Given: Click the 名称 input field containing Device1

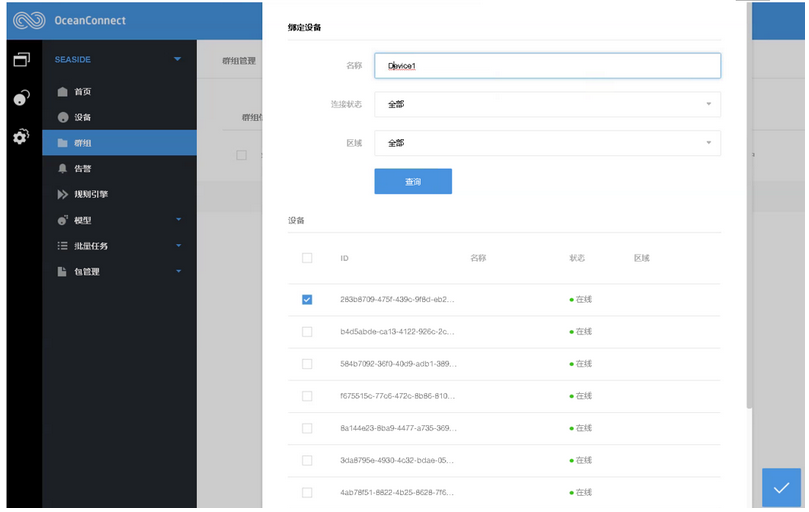Looking at the screenshot, I should coord(547,66).
